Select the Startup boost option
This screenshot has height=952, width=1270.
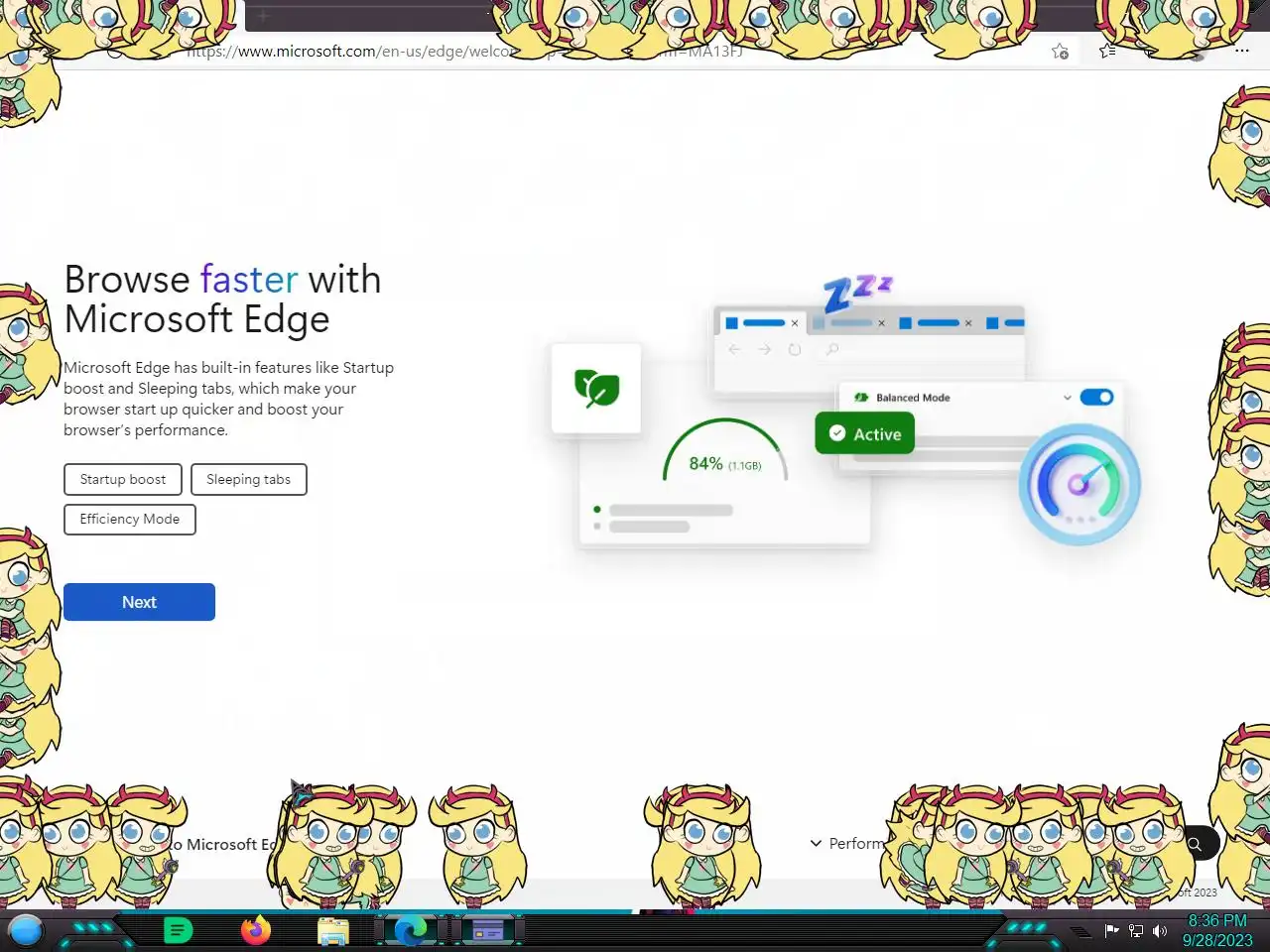[123, 479]
